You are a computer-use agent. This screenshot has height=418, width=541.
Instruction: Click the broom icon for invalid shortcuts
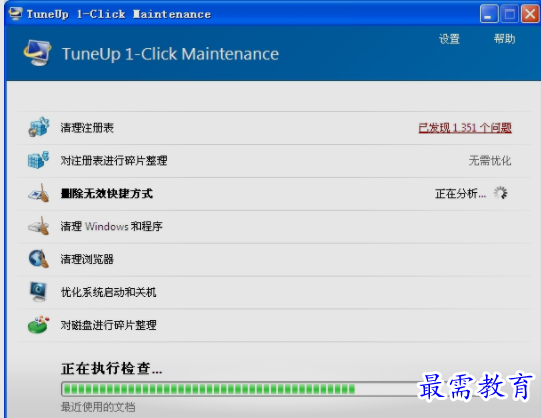click(39, 193)
